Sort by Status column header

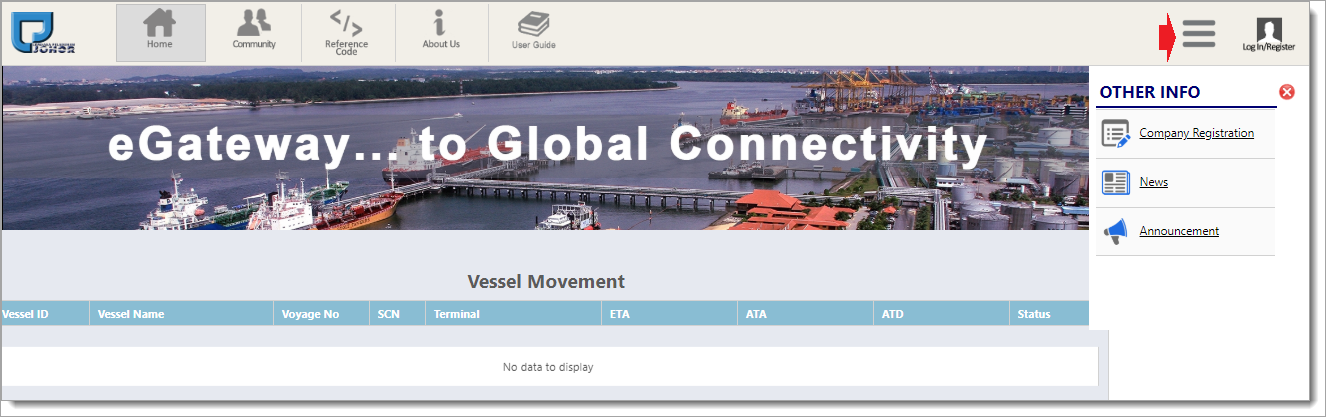pyautogui.click(x=1033, y=314)
